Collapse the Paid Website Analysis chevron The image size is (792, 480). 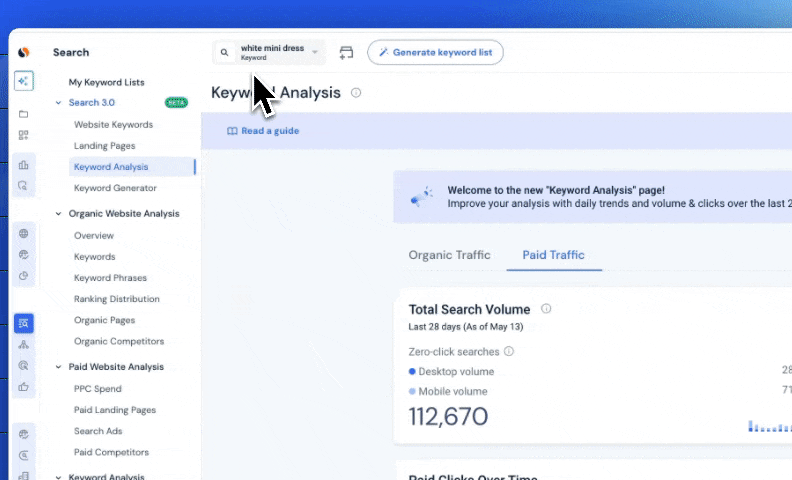tap(58, 367)
